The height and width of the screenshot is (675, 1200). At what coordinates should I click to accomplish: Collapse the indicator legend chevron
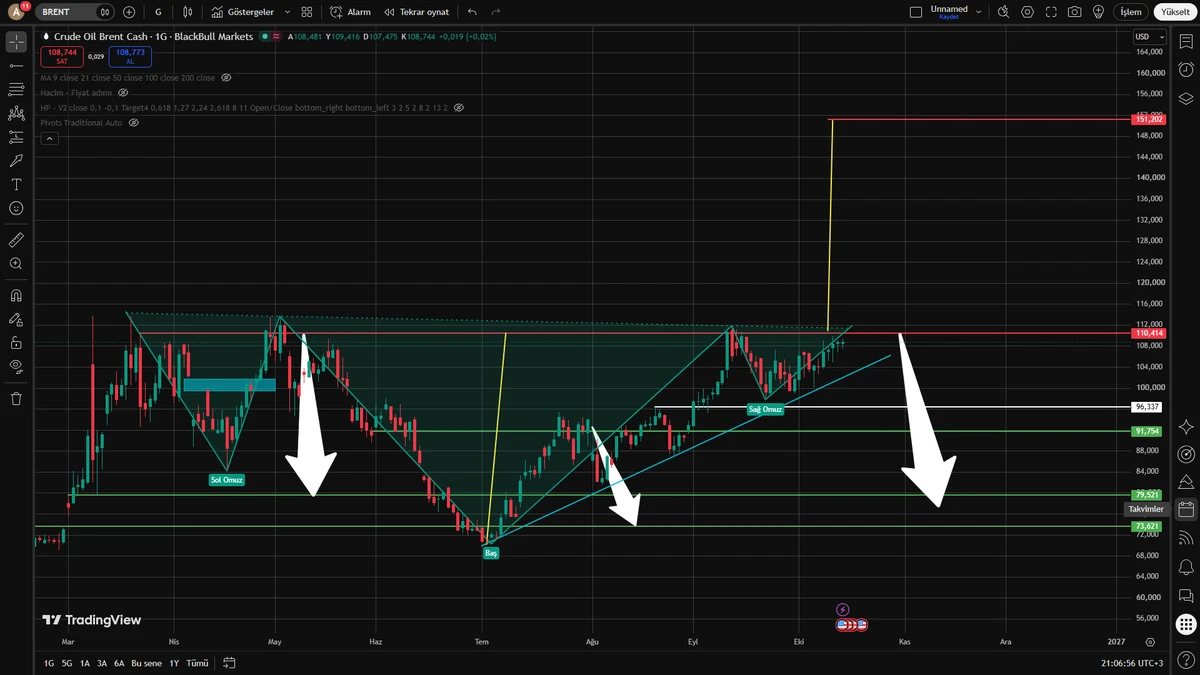49,139
